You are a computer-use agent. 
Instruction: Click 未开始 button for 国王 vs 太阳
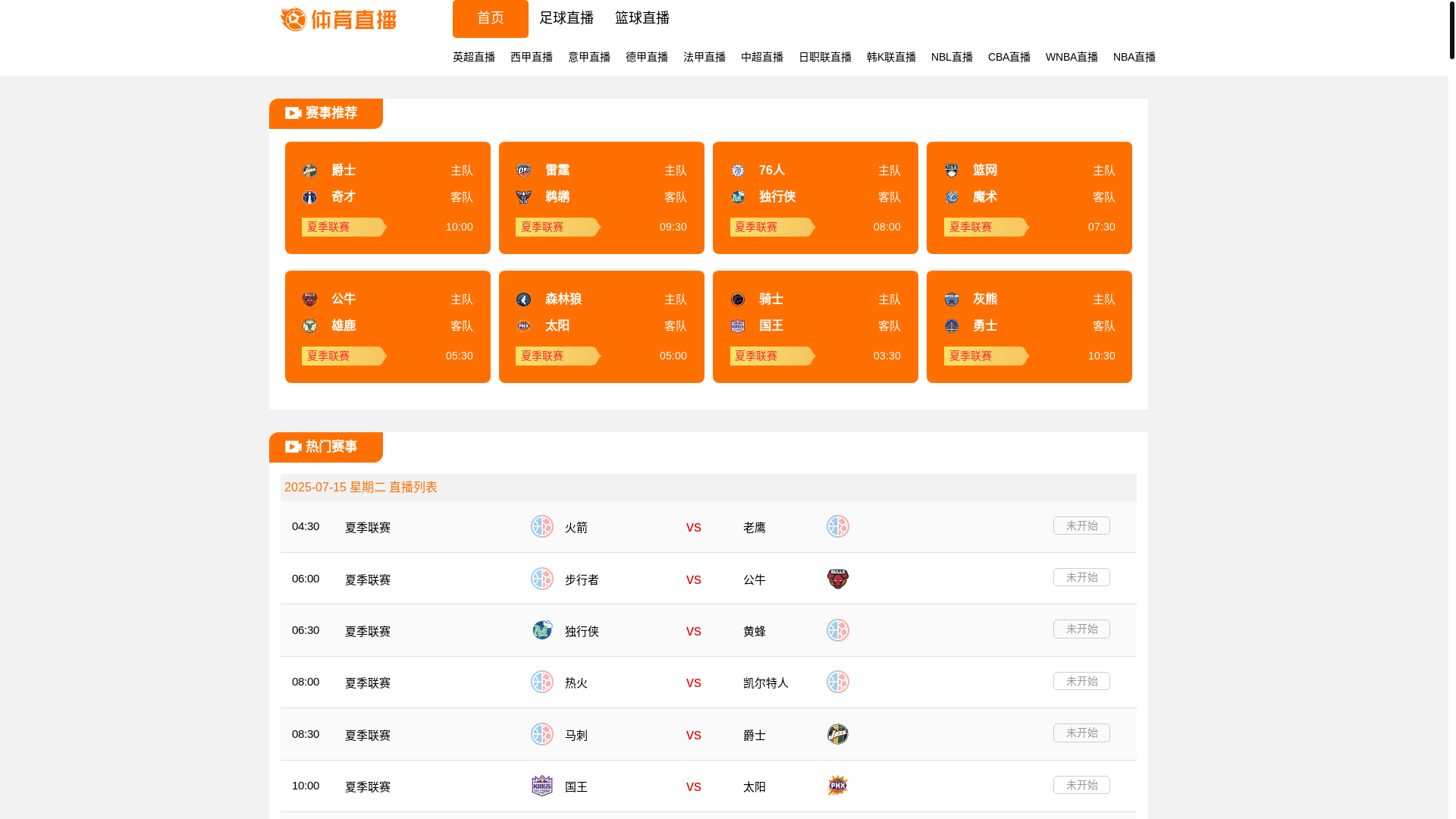pos(1081,785)
